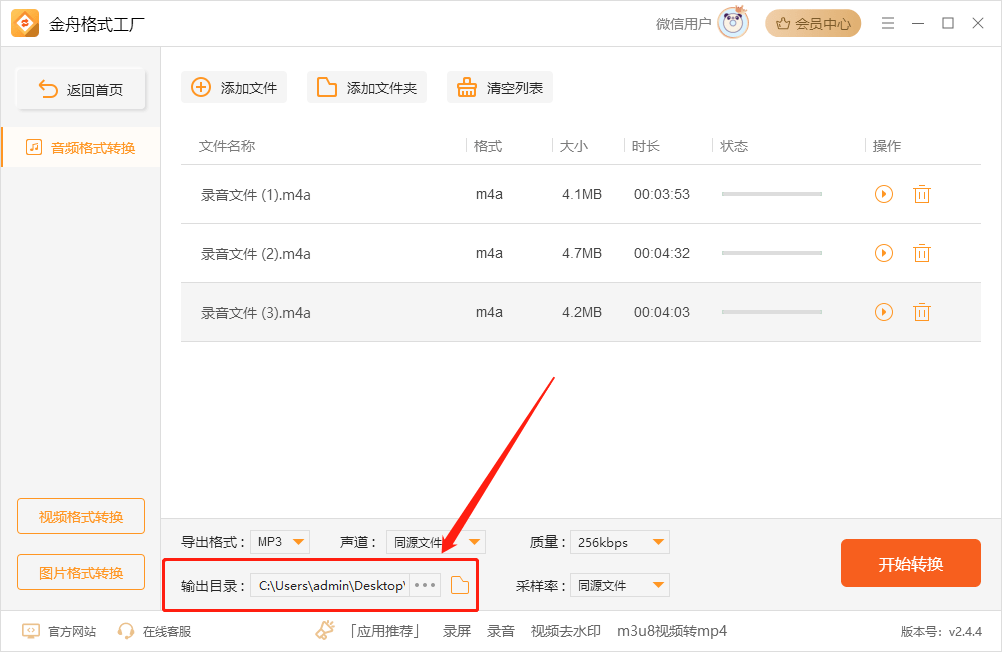Open the 导出格式 MP3 dropdown

click(280, 542)
